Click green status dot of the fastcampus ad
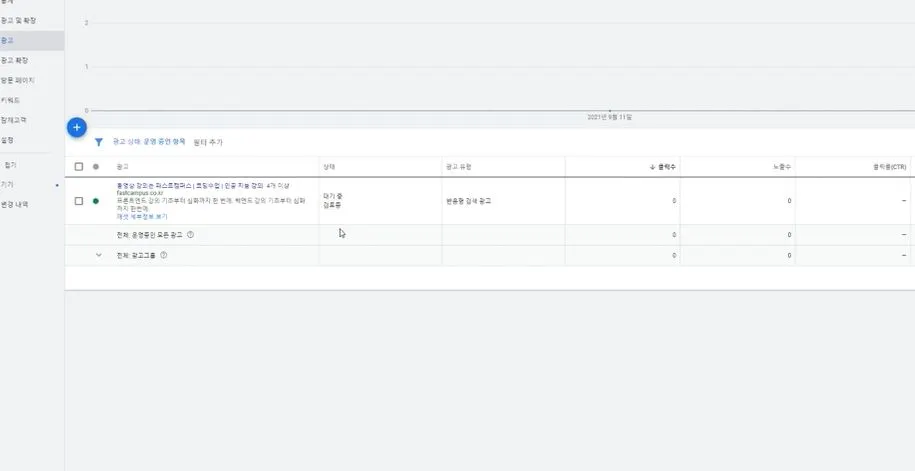Screen dimensions: 915x471 96,201
